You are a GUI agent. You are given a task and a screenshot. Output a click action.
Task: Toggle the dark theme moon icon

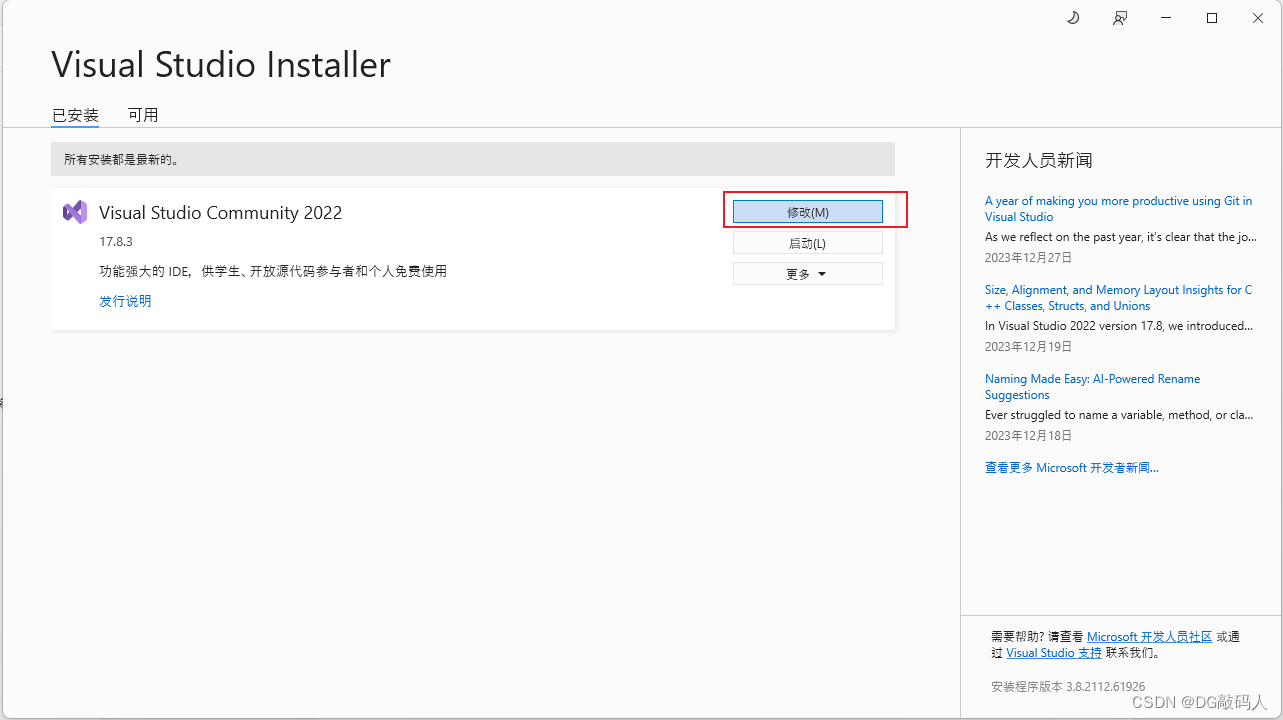(x=1074, y=18)
